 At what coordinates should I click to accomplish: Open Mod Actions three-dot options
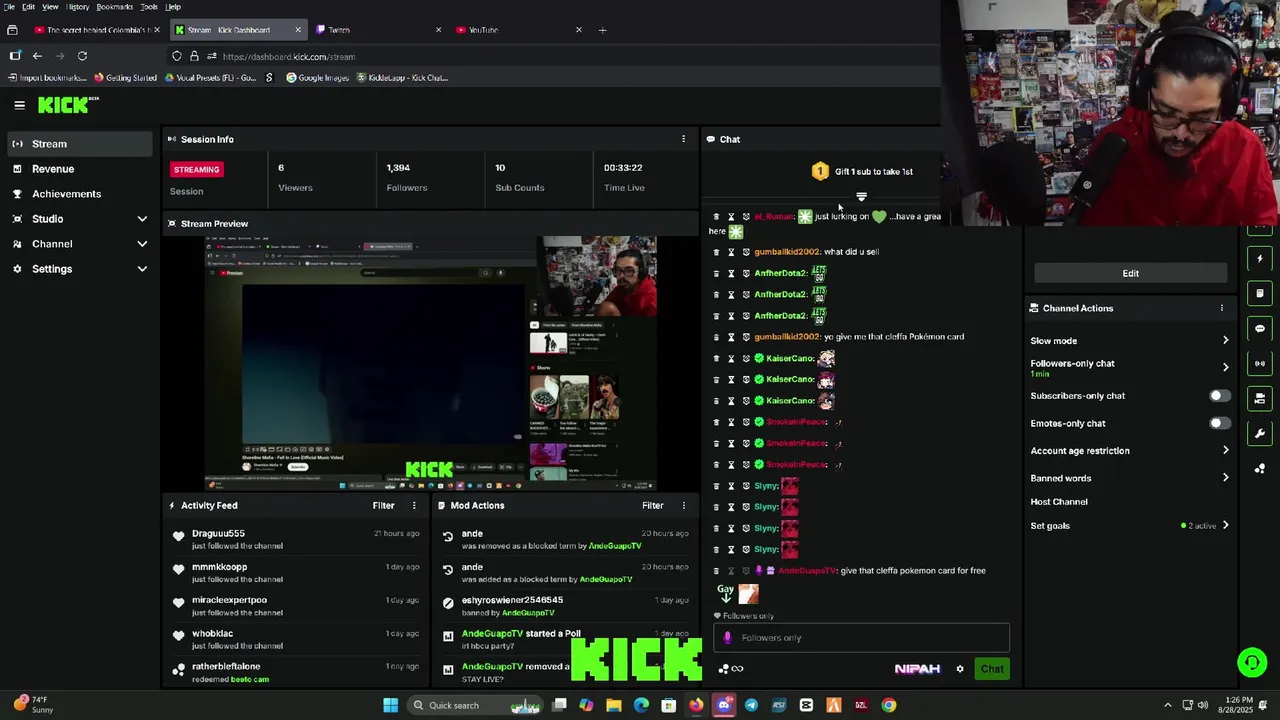coord(684,506)
